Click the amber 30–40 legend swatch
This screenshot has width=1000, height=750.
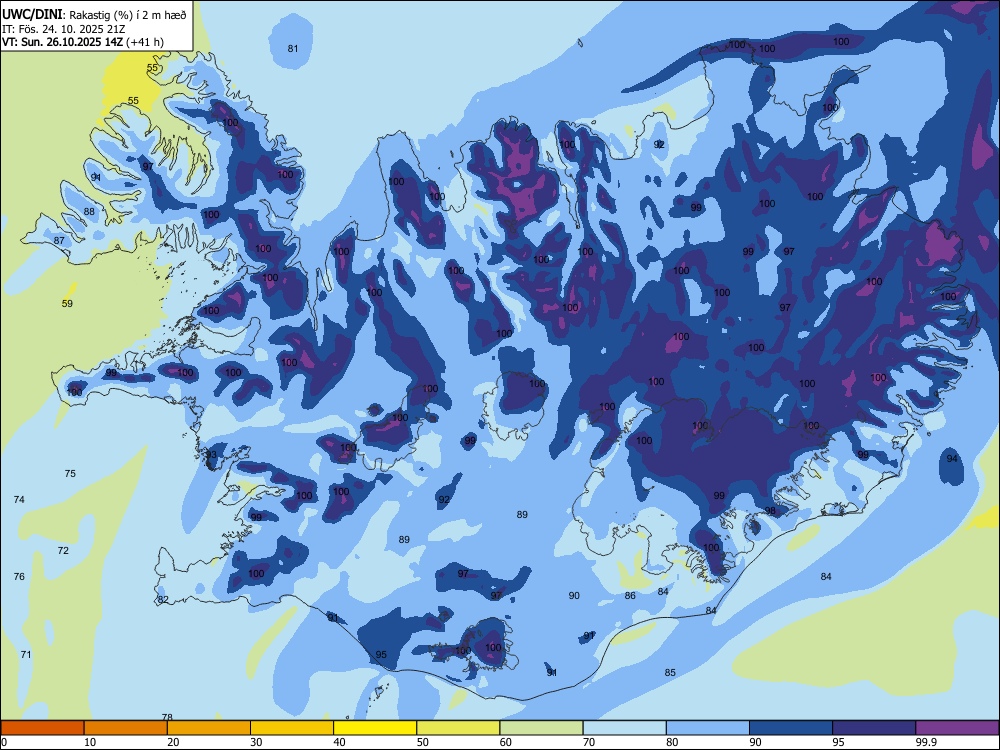click(292, 728)
